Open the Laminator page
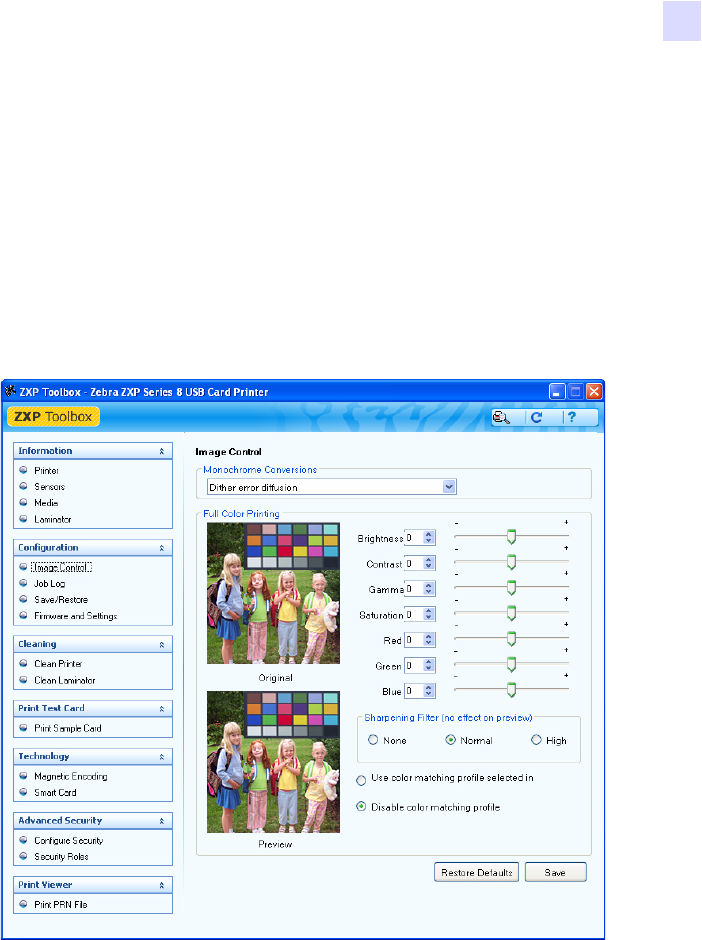The image size is (702, 940). click(53, 519)
